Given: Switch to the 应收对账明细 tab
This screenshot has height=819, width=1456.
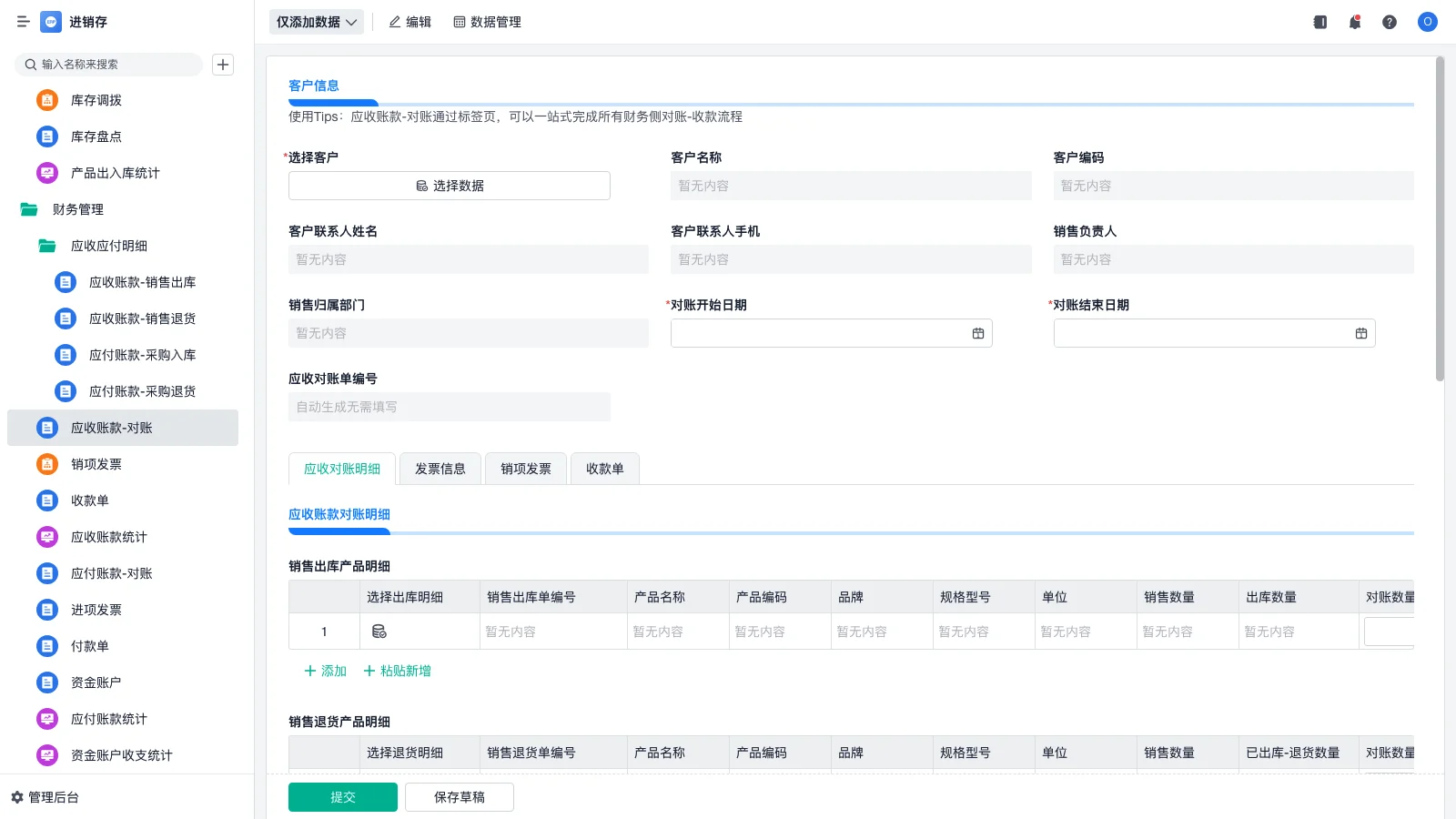Looking at the screenshot, I should pyautogui.click(x=342, y=469).
